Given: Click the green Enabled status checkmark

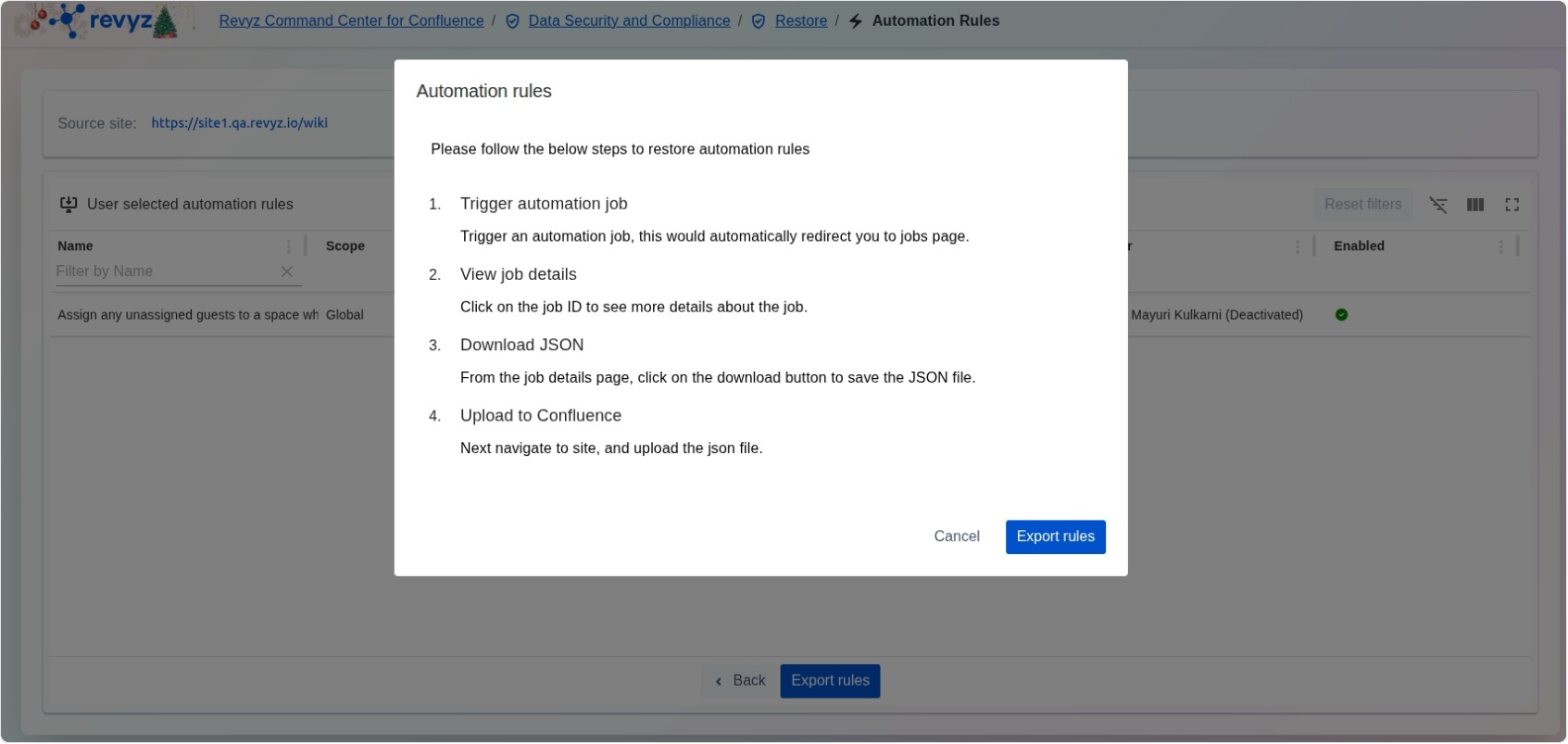Looking at the screenshot, I should pyautogui.click(x=1341, y=315).
